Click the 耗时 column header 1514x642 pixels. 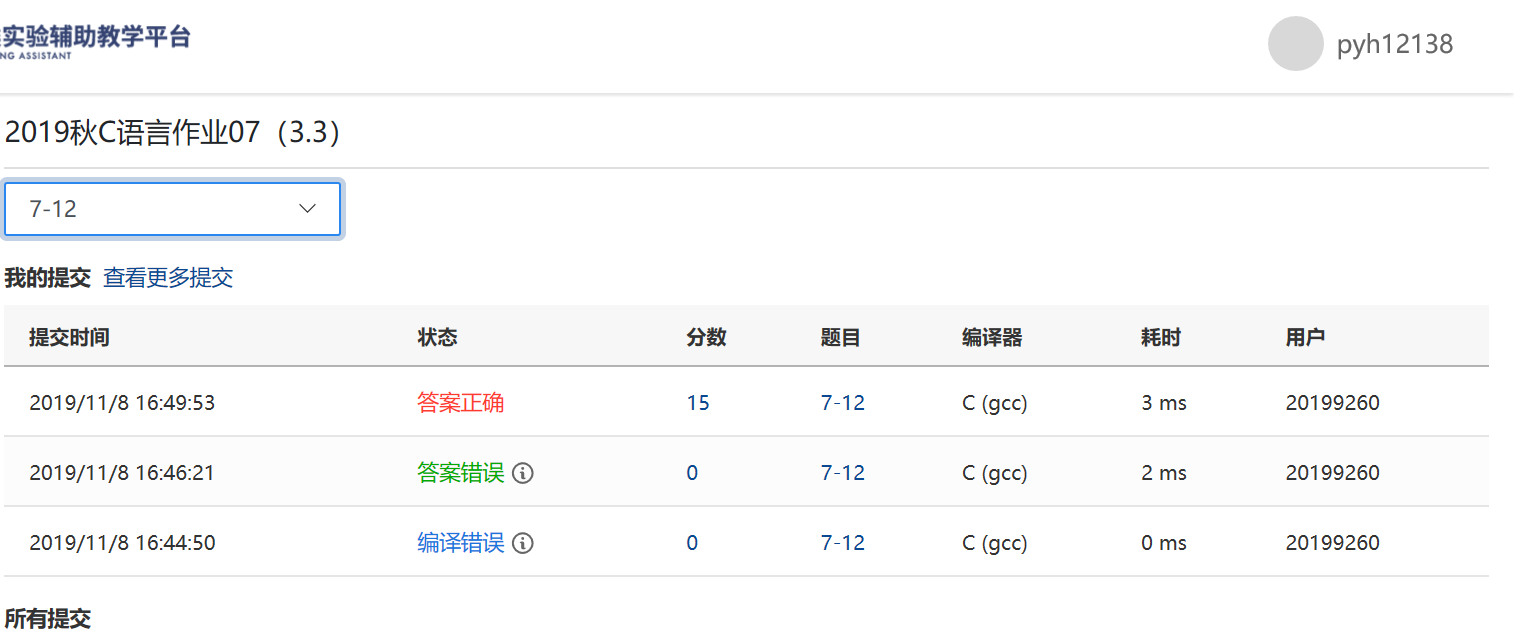1160,337
